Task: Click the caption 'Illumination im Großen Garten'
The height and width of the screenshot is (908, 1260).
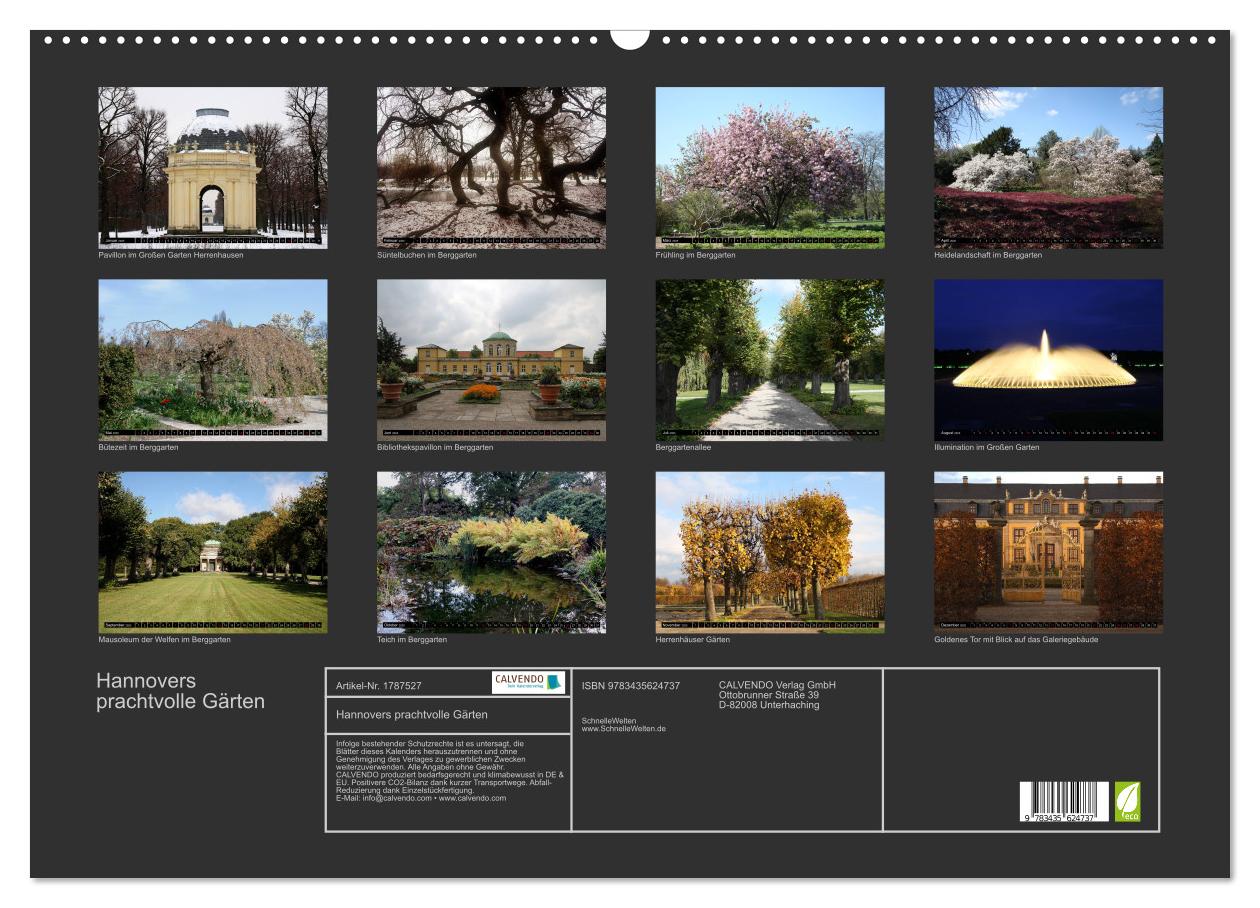Action: [987, 447]
